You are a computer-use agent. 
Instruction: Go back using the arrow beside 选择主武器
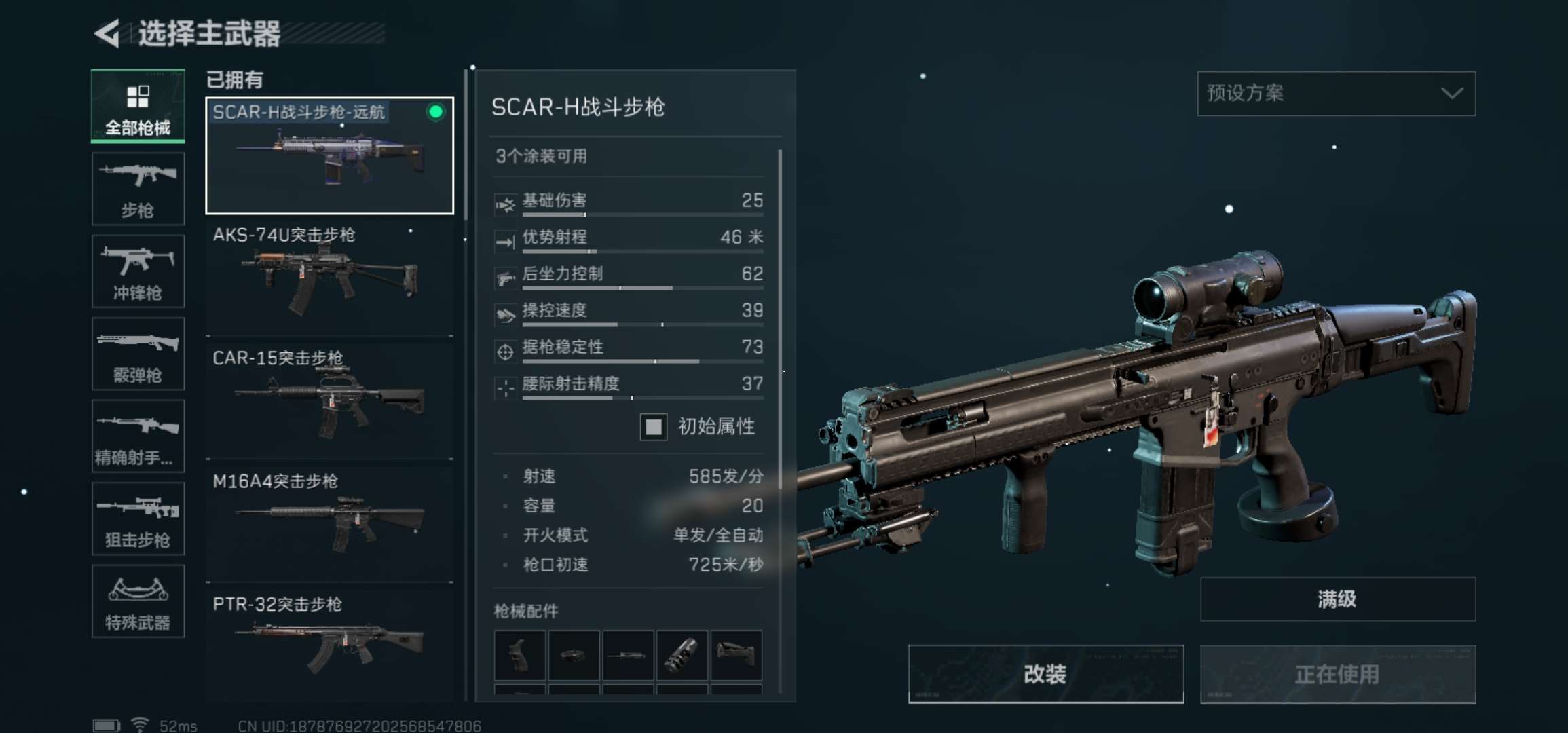tap(107, 33)
